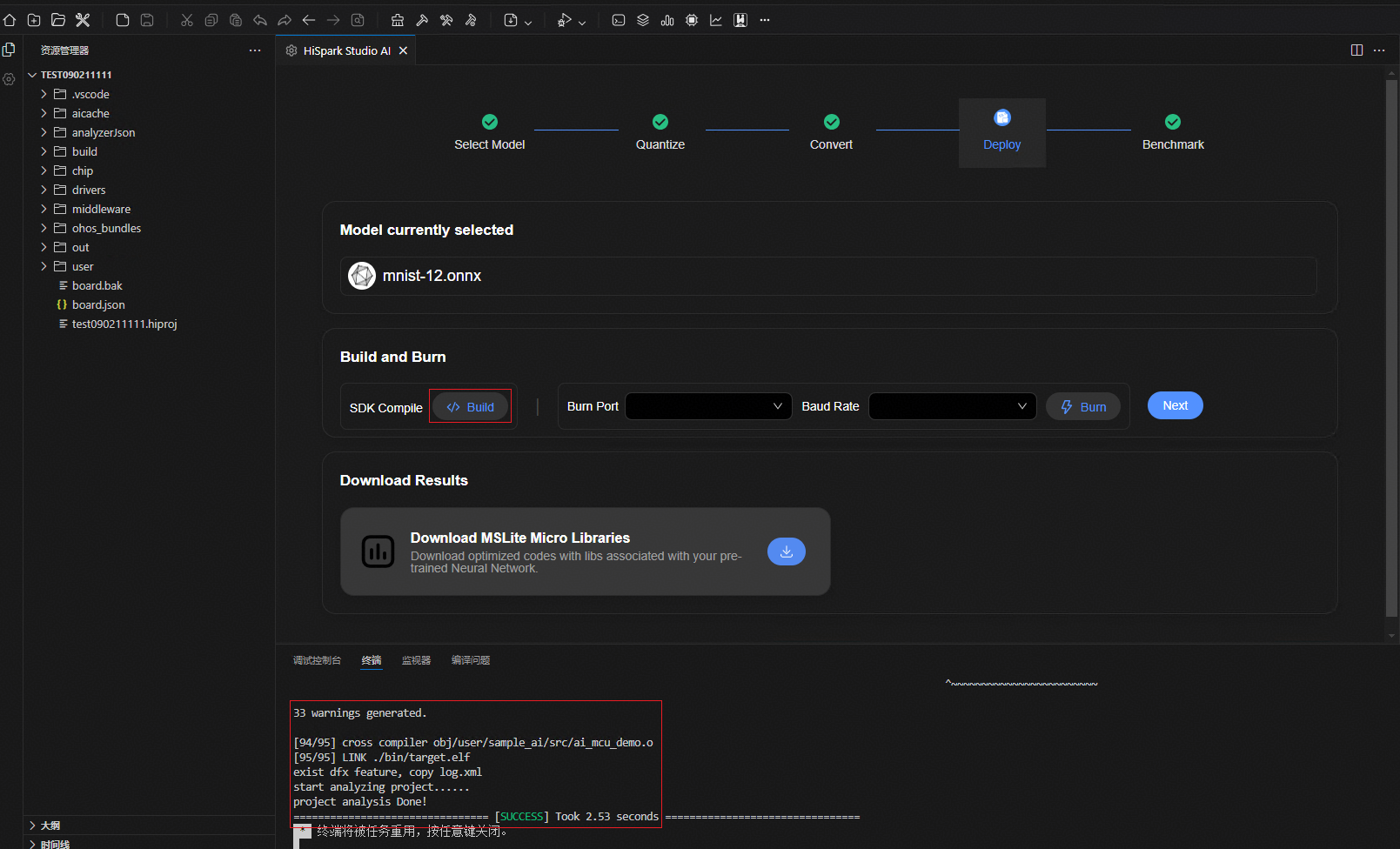Click the Burn button
The height and width of the screenshot is (849, 1400).
(1083, 406)
